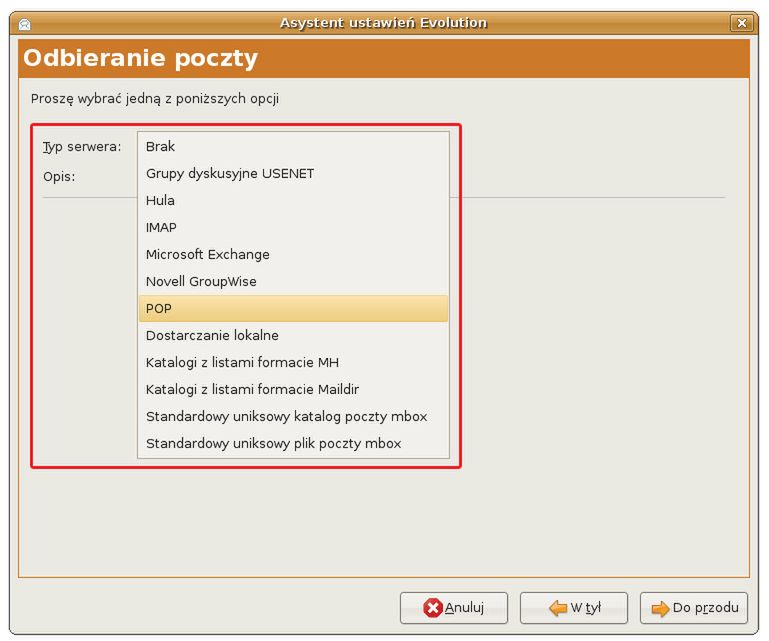This screenshot has width=769, height=641.
Task: Close the Asystent ustawień Evolution window
Action: pyautogui.click(x=742, y=23)
